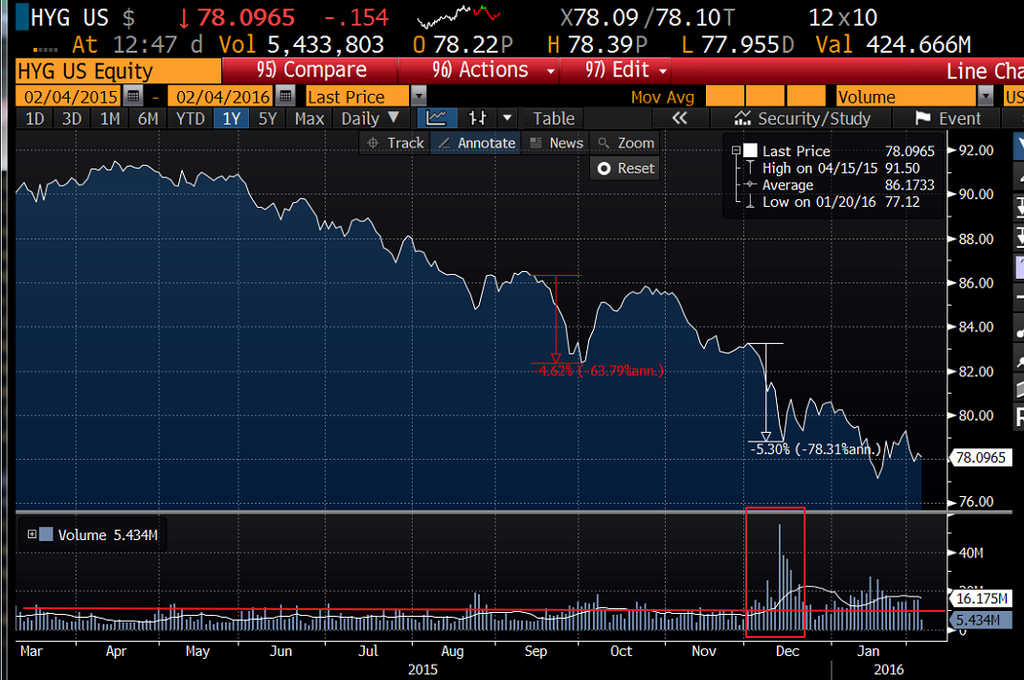This screenshot has width=1024, height=680.
Task: Expand the Volume legend entry
Action: click(x=31, y=534)
